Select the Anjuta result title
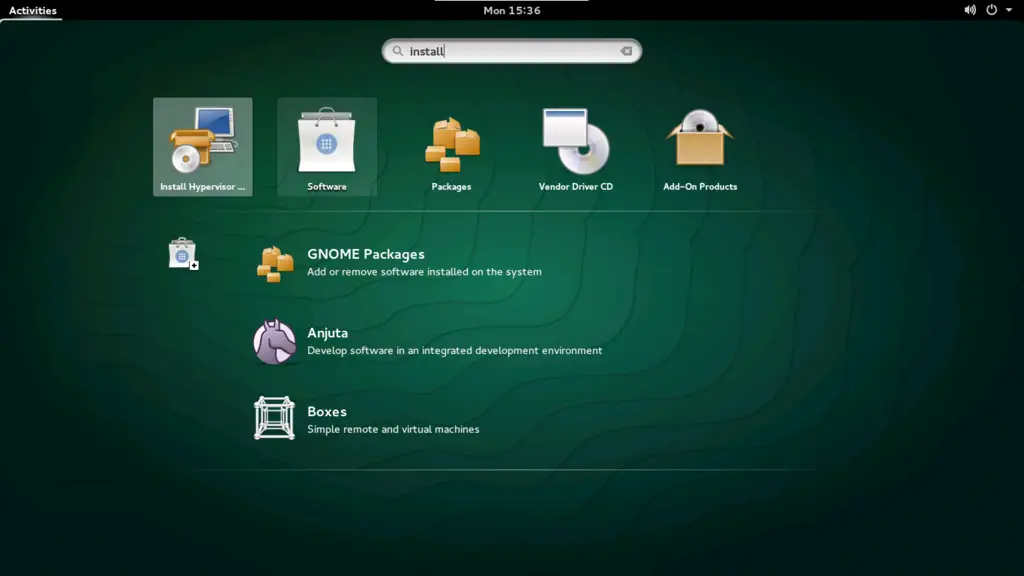 328,333
